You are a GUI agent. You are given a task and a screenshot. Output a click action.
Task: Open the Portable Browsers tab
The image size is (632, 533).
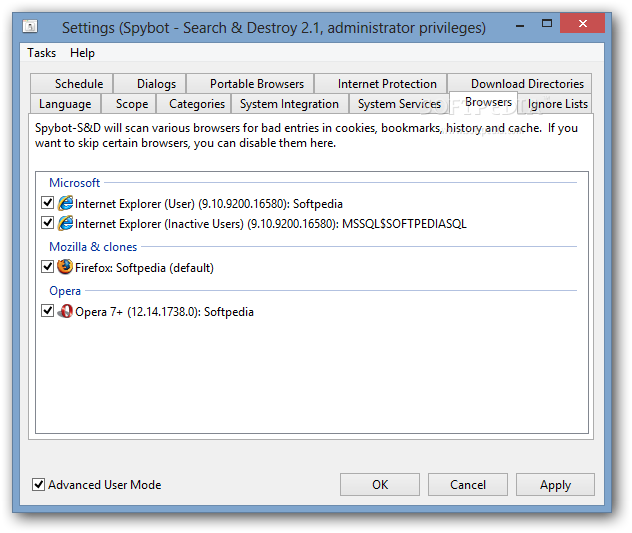coord(250,83)
